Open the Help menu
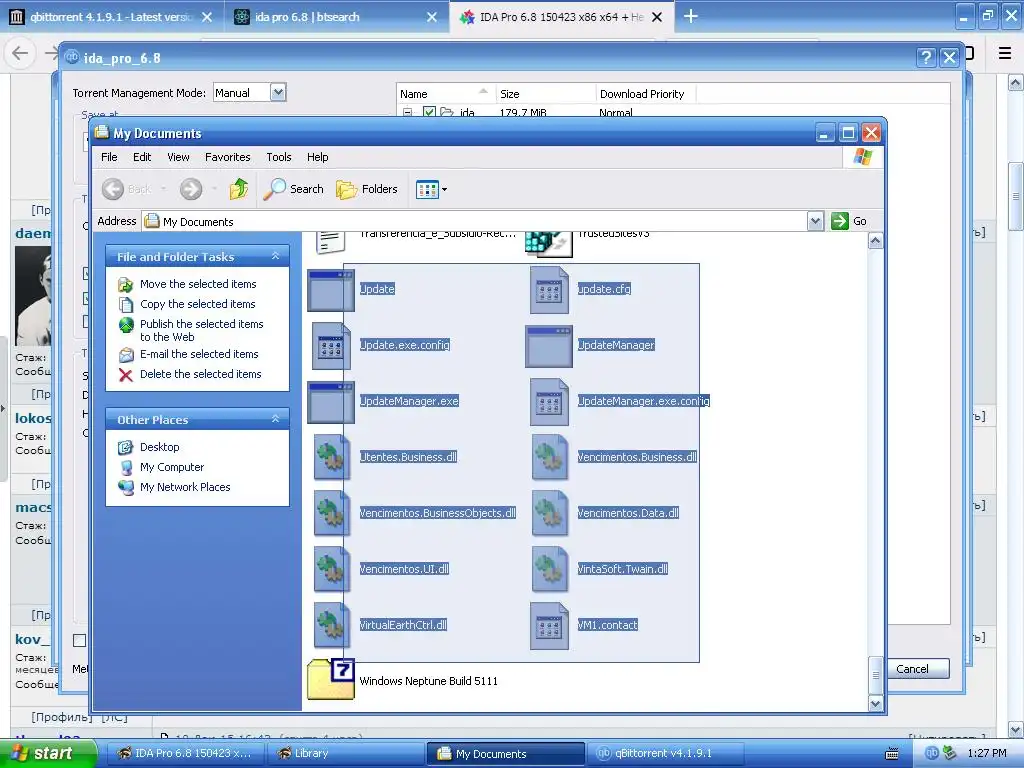This screenshot has width=1024, height=768. (x=317, y=157)
